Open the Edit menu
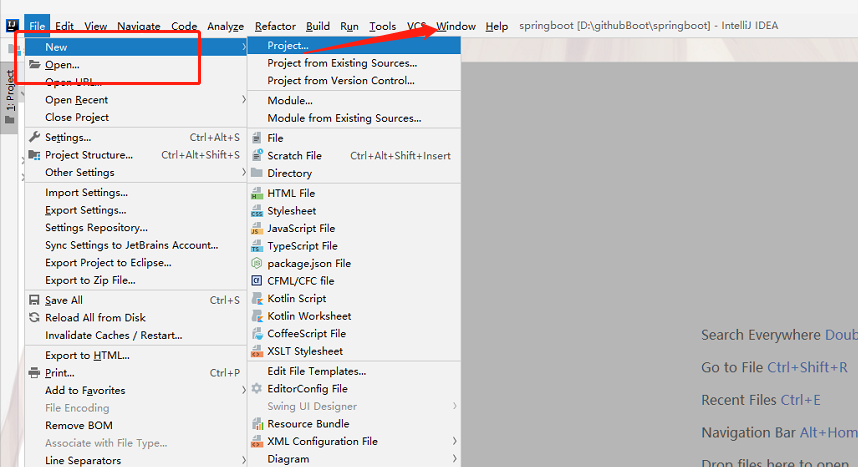Screen dimensions: 858x467 pyautogui.click(x=64, y=26)
